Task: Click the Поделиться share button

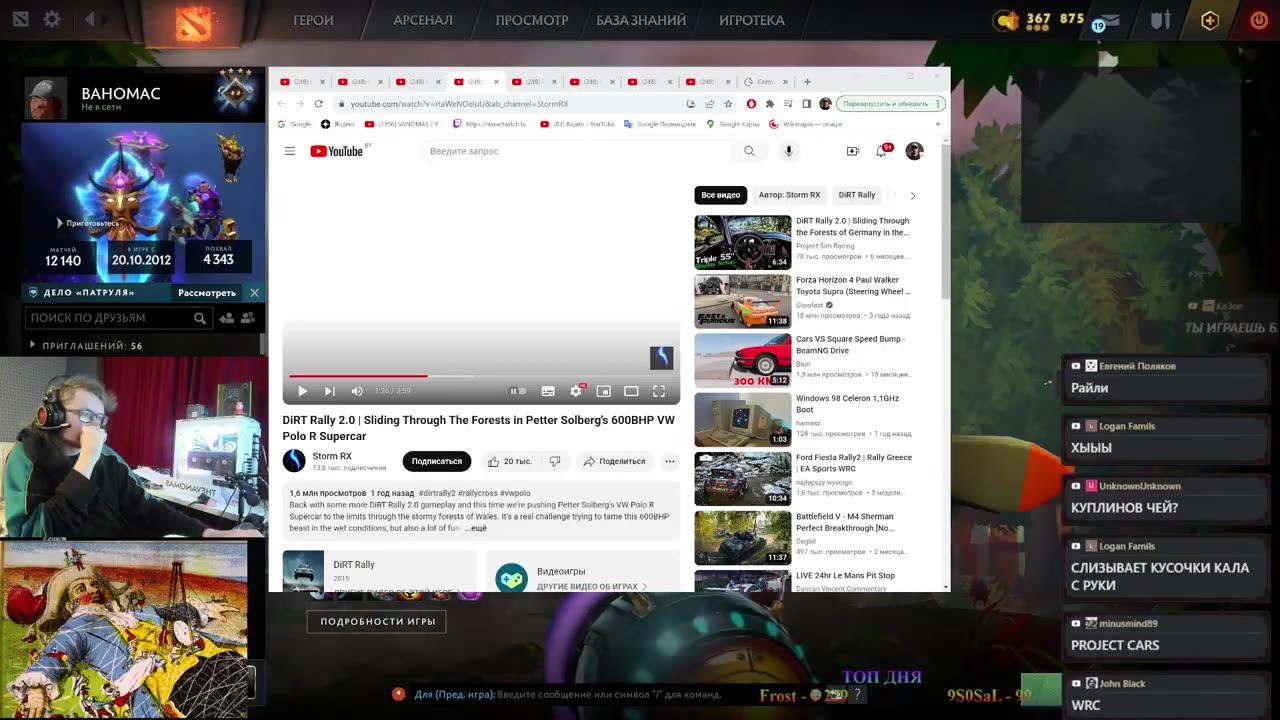Action: click(614, 461)
